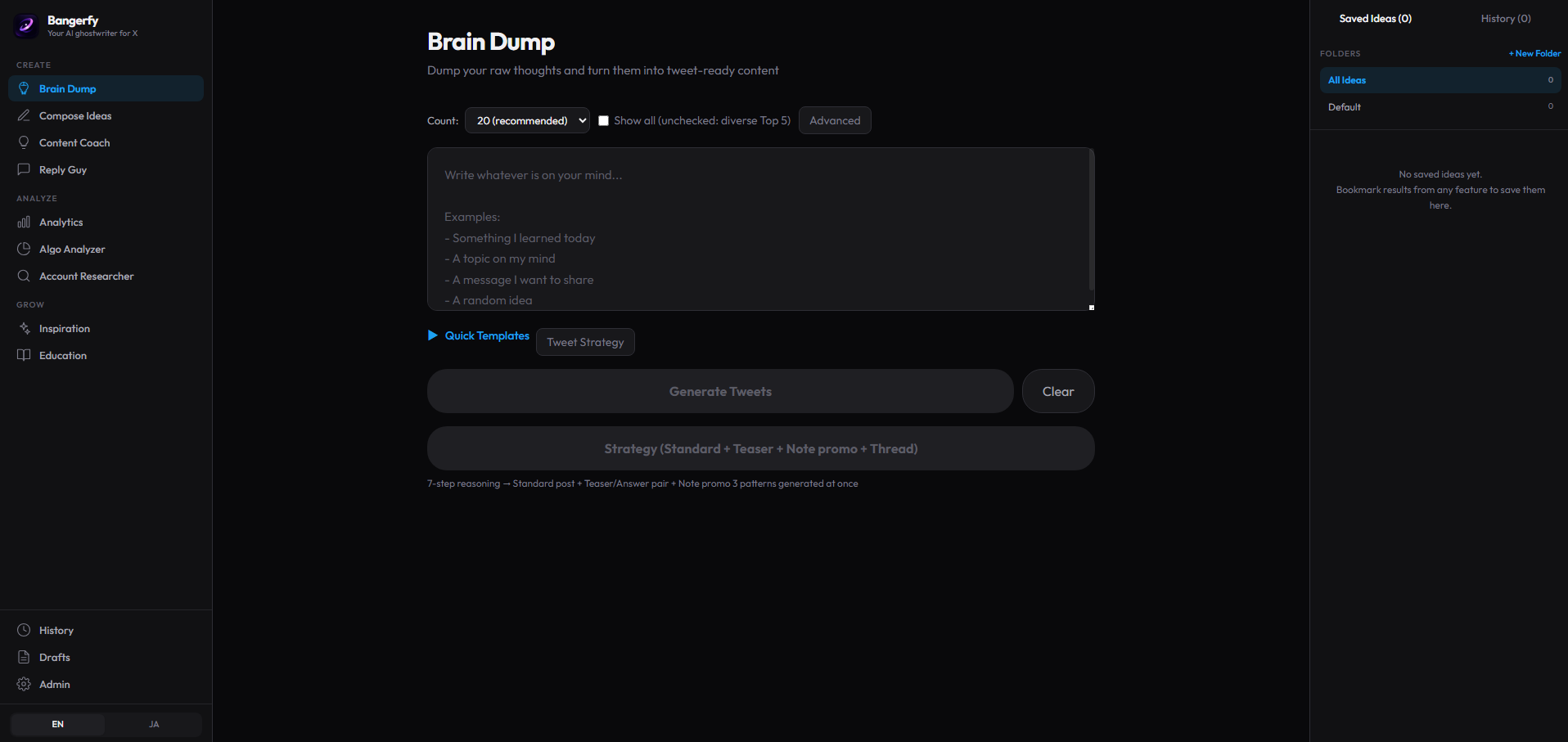This screenshot has width=1568, height=742.
Task: Open the Analytics panel
Action: point(61,222)
